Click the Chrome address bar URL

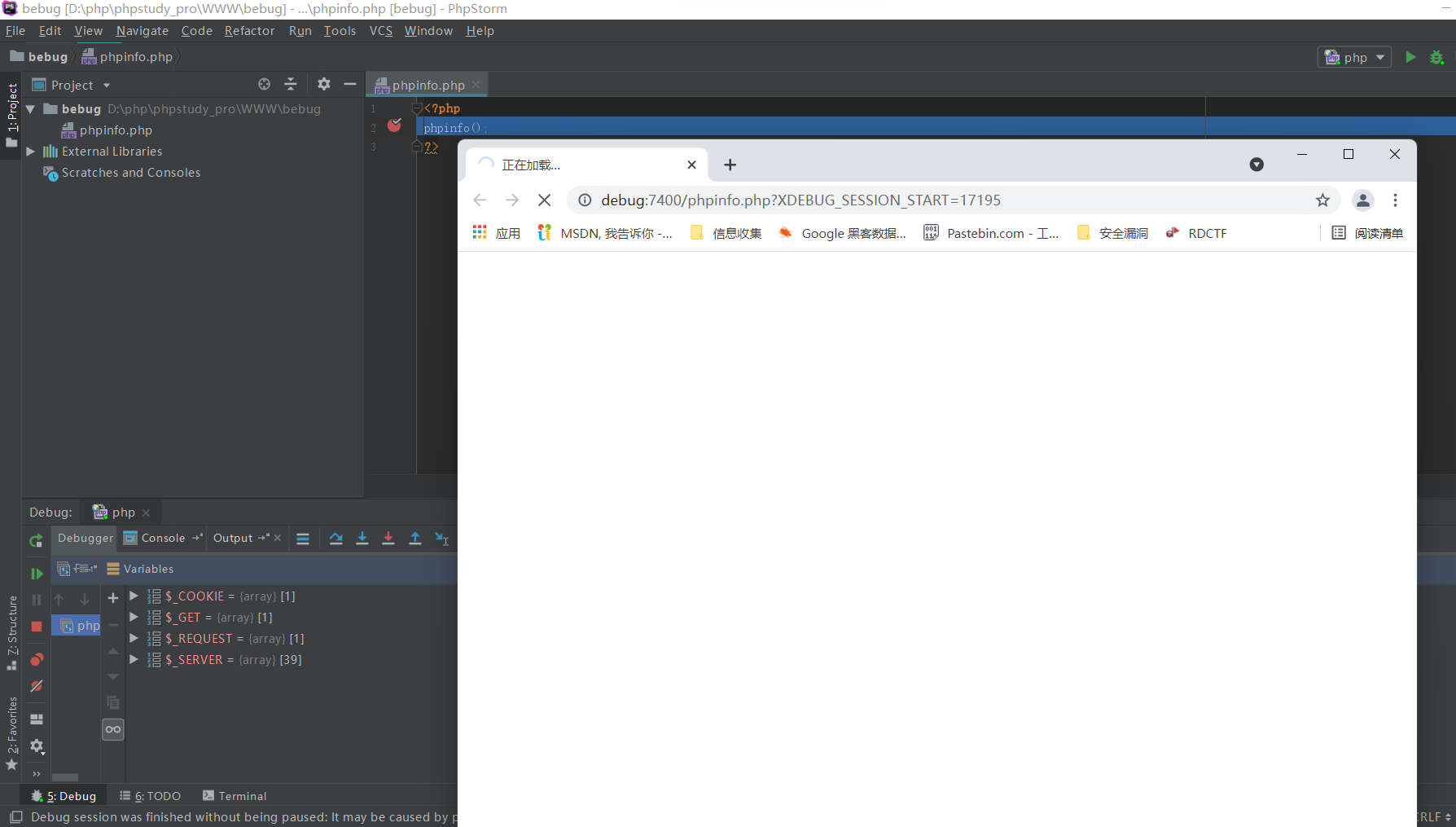tap(800, 200)
